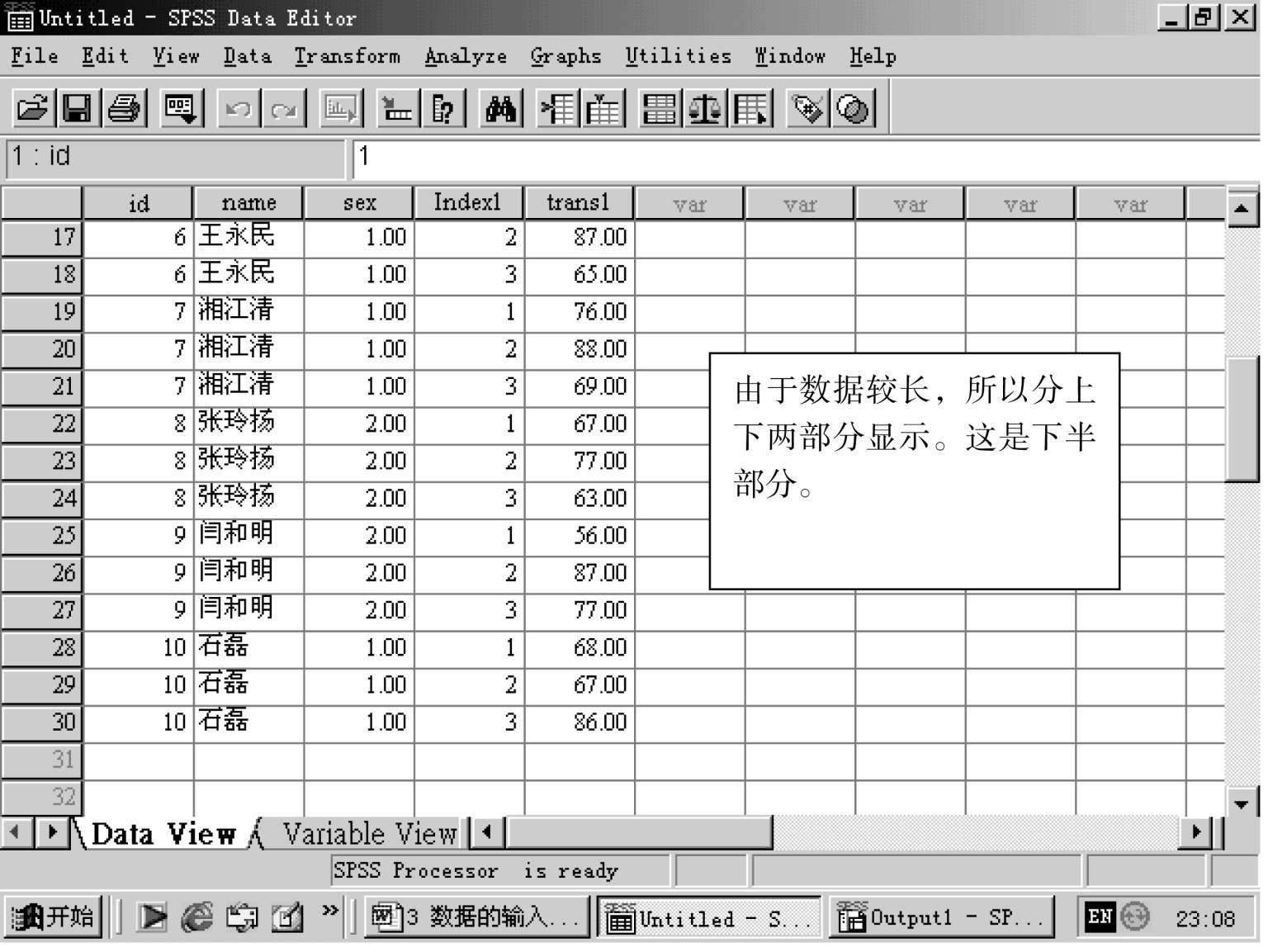Click the Split File toolbar icon
The image size is (1268, 952).
[x=660, y=108]
